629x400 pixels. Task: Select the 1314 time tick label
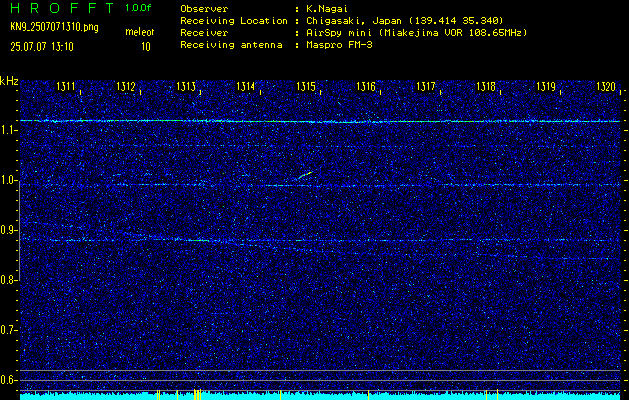(x=246, y=86)
